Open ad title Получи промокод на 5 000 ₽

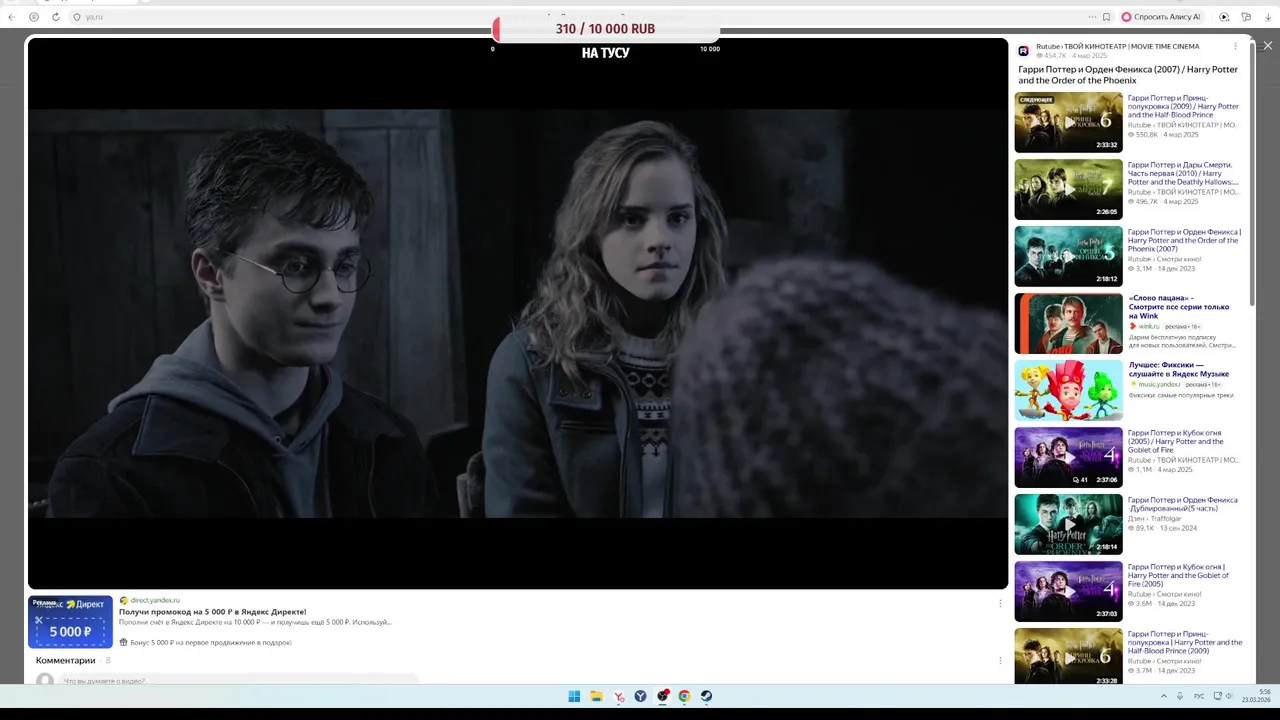click(x=213, y=611)
